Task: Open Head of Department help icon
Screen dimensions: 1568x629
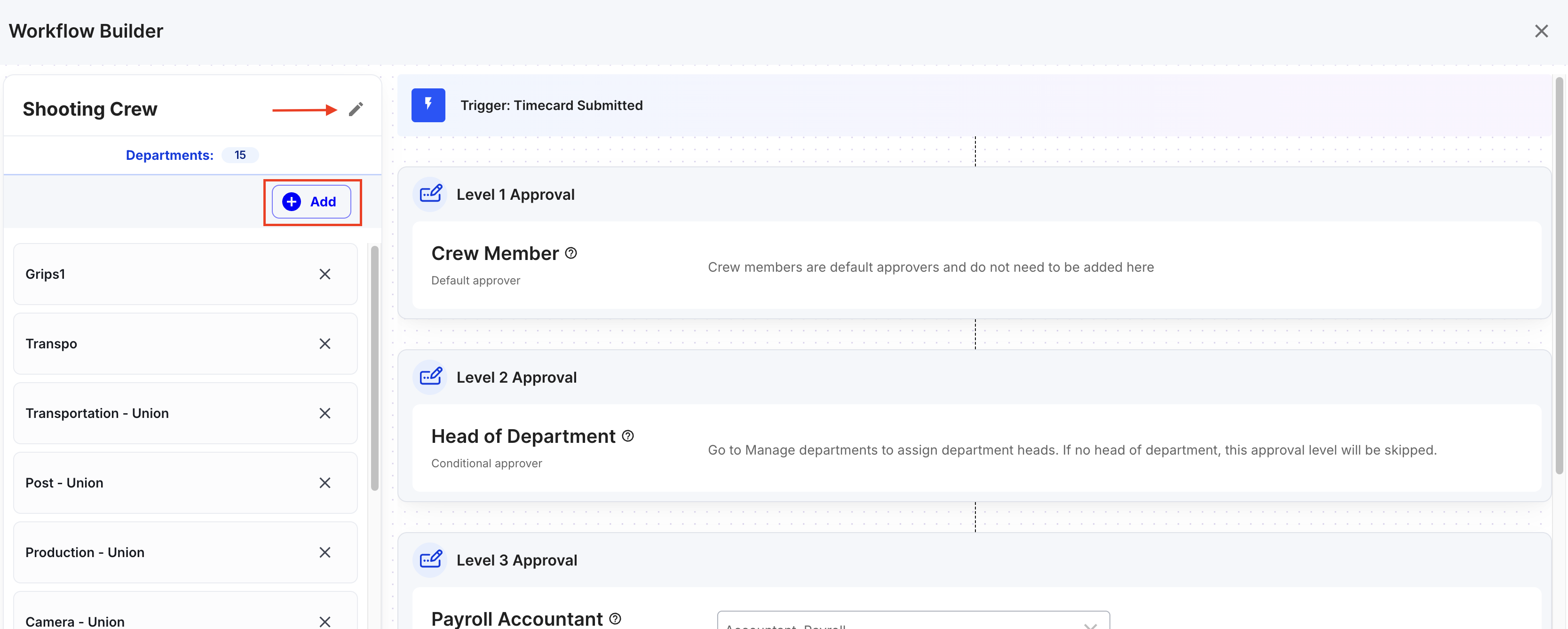Action: (627, 436)
